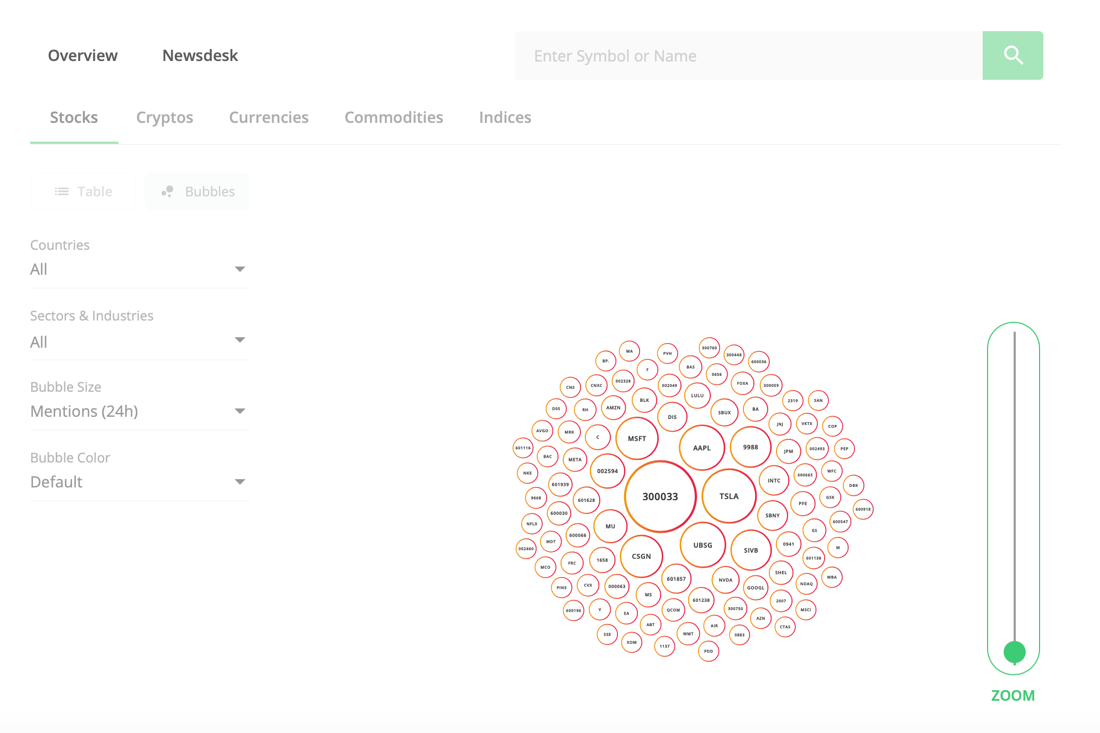Select the 601939 bubble
1100x733 pixels.
click(561, 484)
